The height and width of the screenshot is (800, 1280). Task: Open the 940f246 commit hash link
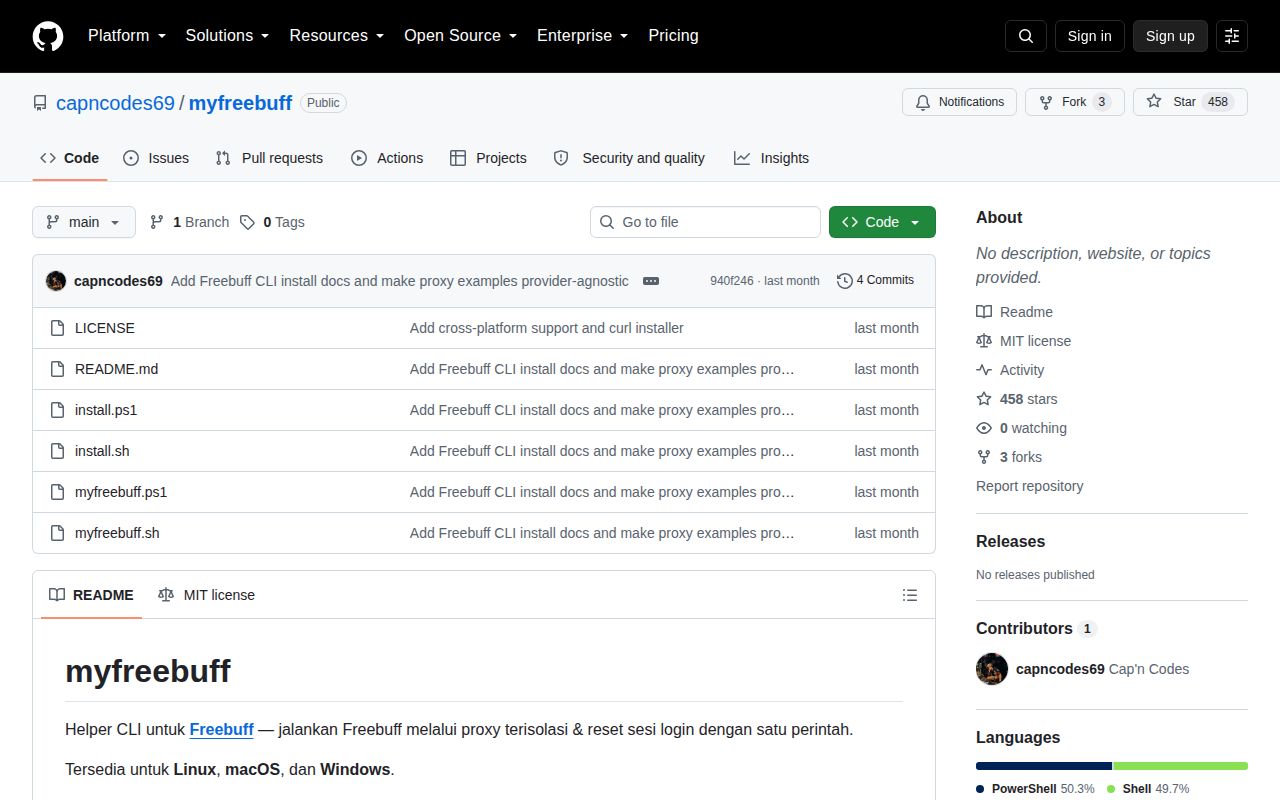click(732, 281)
